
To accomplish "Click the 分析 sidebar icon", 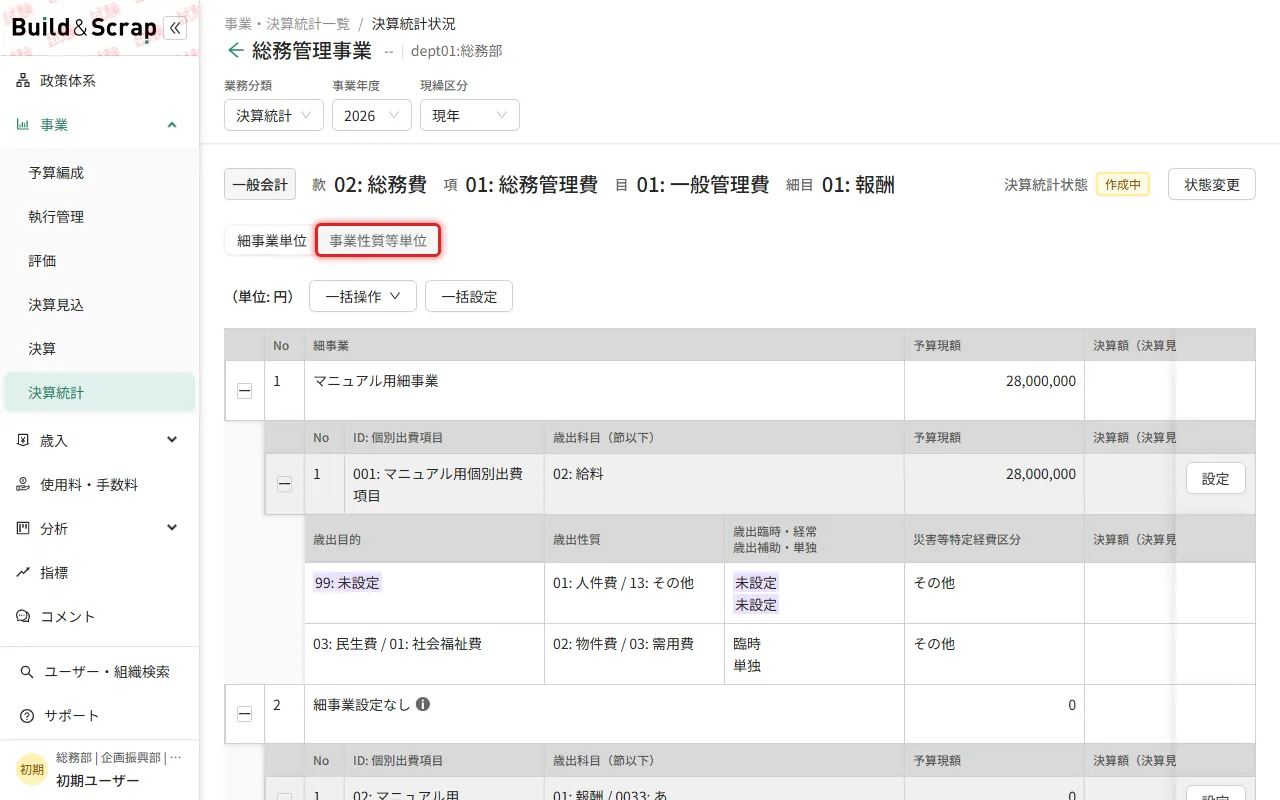I will tap(23, 528).
